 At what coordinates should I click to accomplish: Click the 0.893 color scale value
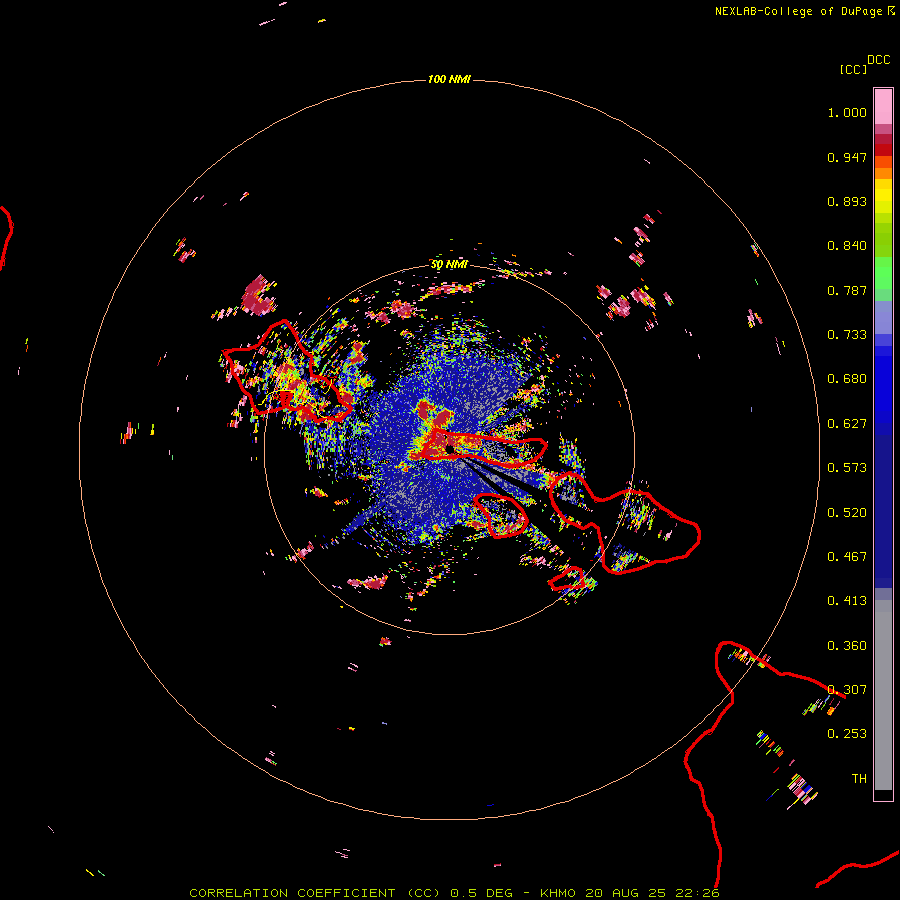pos(847,201)
